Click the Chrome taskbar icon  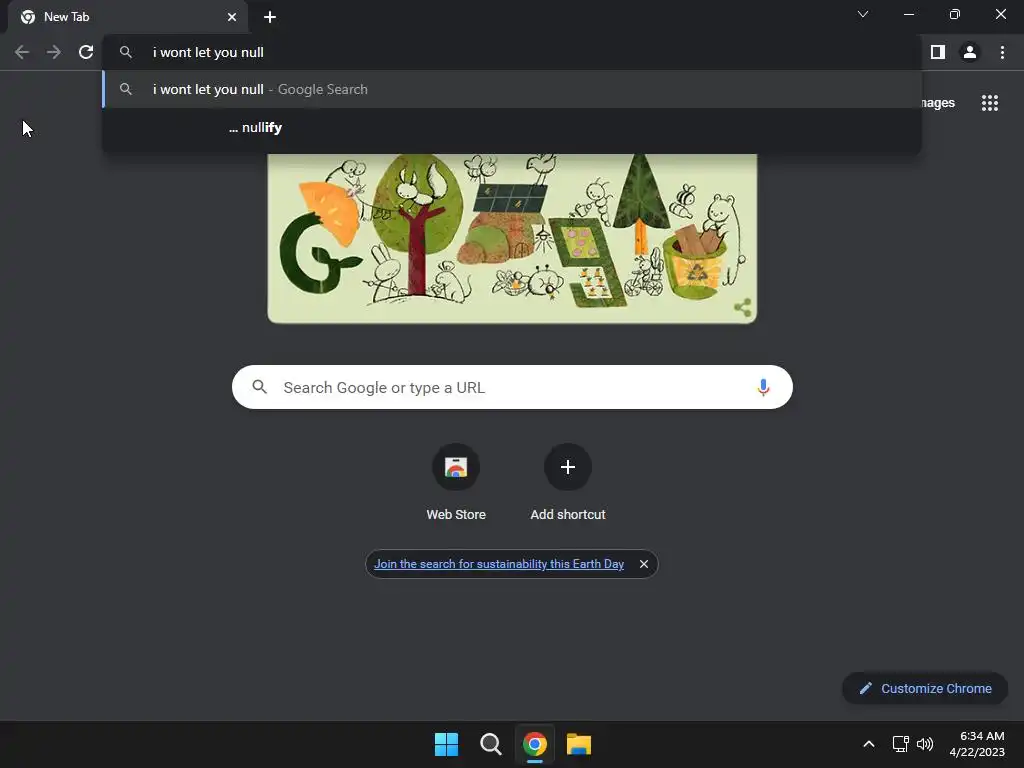(535, 744)
